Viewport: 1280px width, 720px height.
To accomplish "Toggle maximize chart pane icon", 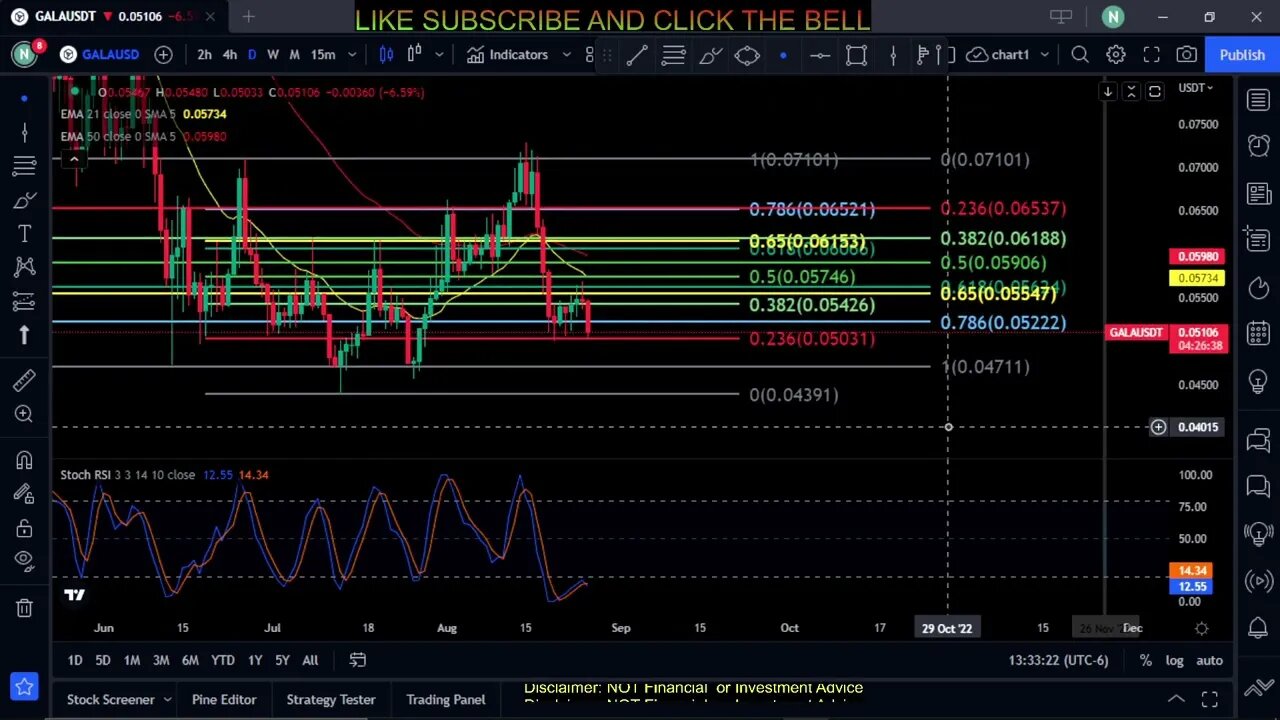I will click(x=1155, y=92).
